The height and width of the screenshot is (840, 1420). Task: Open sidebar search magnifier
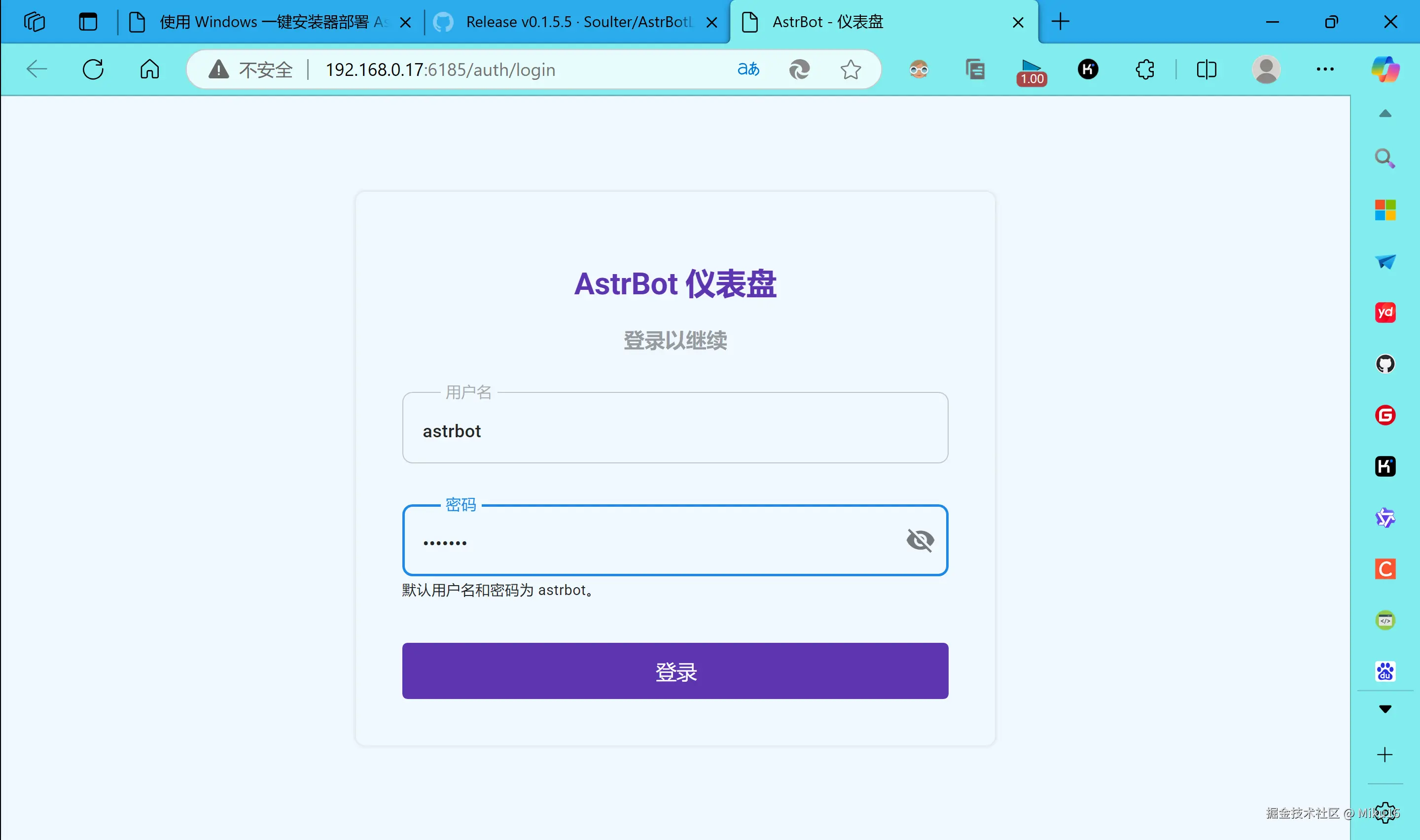[x=1385, y=159]
